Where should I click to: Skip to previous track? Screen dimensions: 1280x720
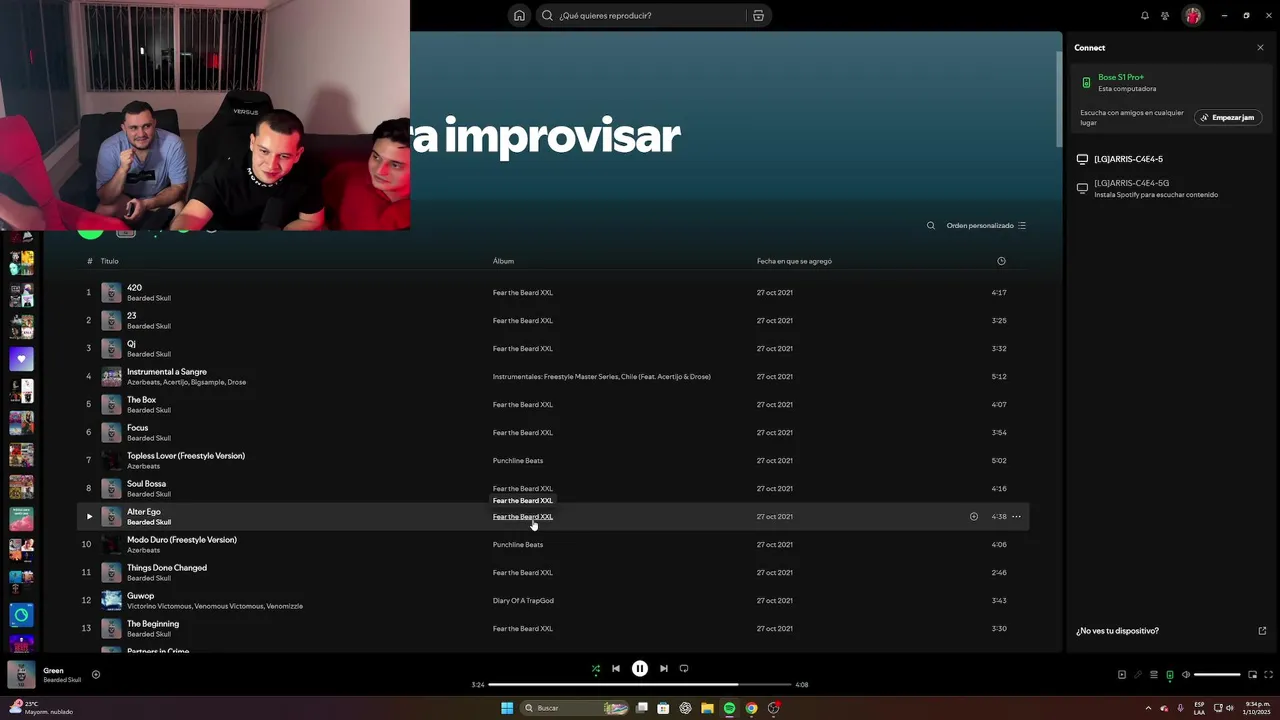(x=616, y=669)
